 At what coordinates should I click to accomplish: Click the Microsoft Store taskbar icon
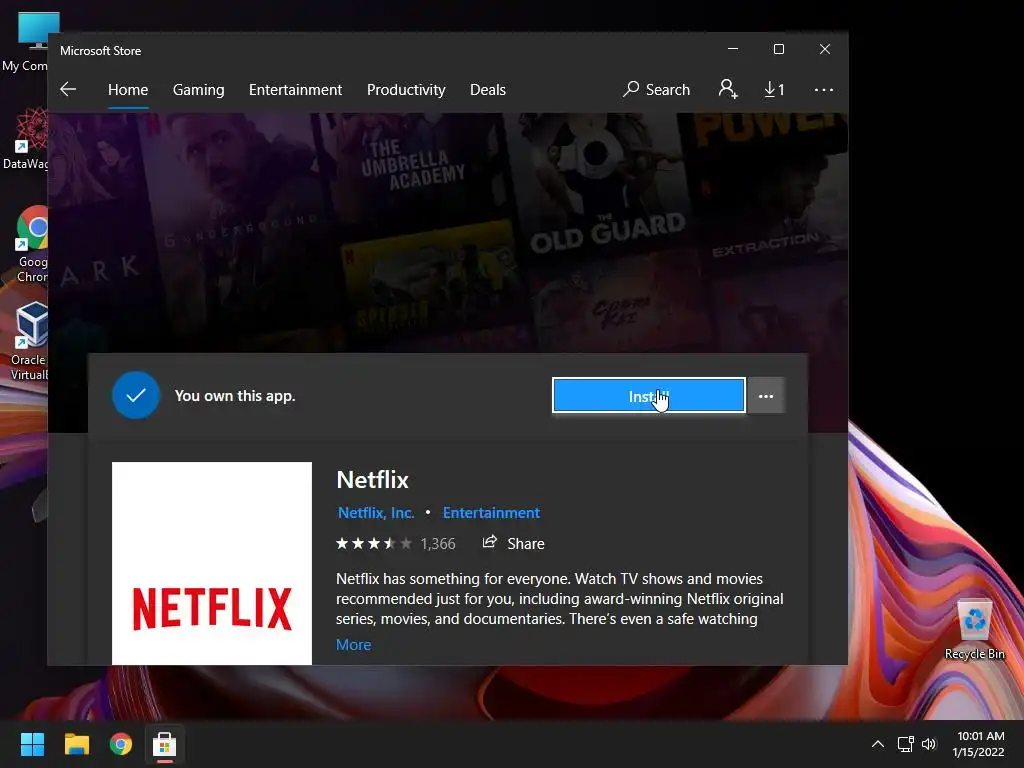click(x=165, y=744)
